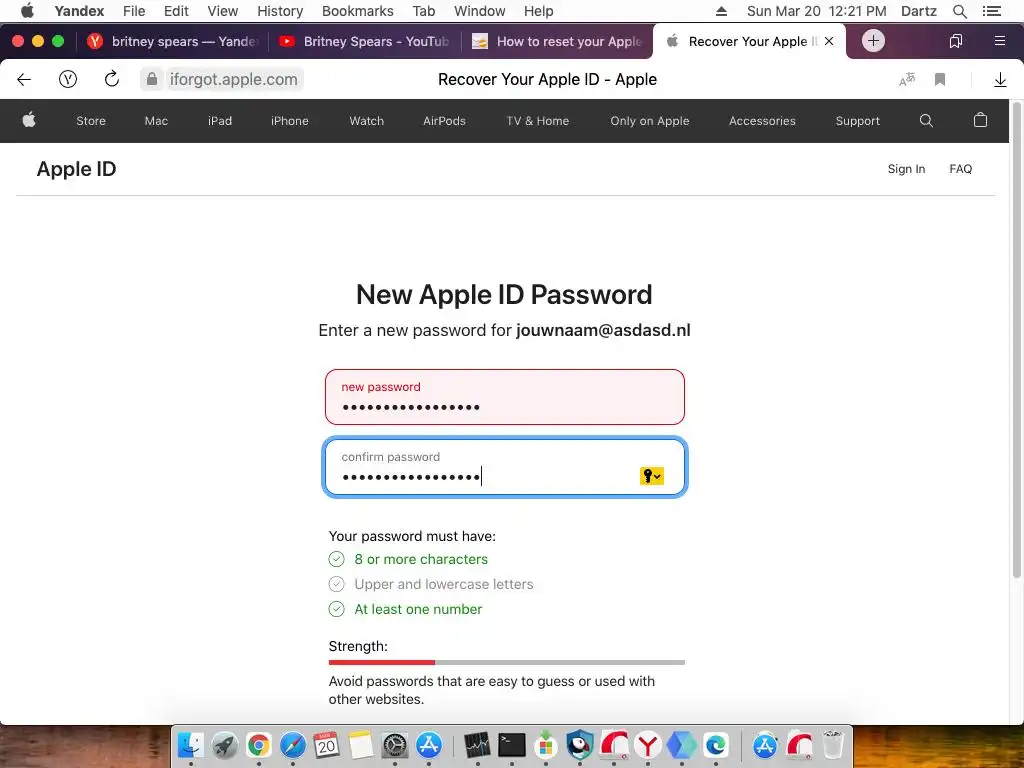Open the downloads arrow icon
The width and height of the screenshot is (1024, 768).
click(1000, 80)
